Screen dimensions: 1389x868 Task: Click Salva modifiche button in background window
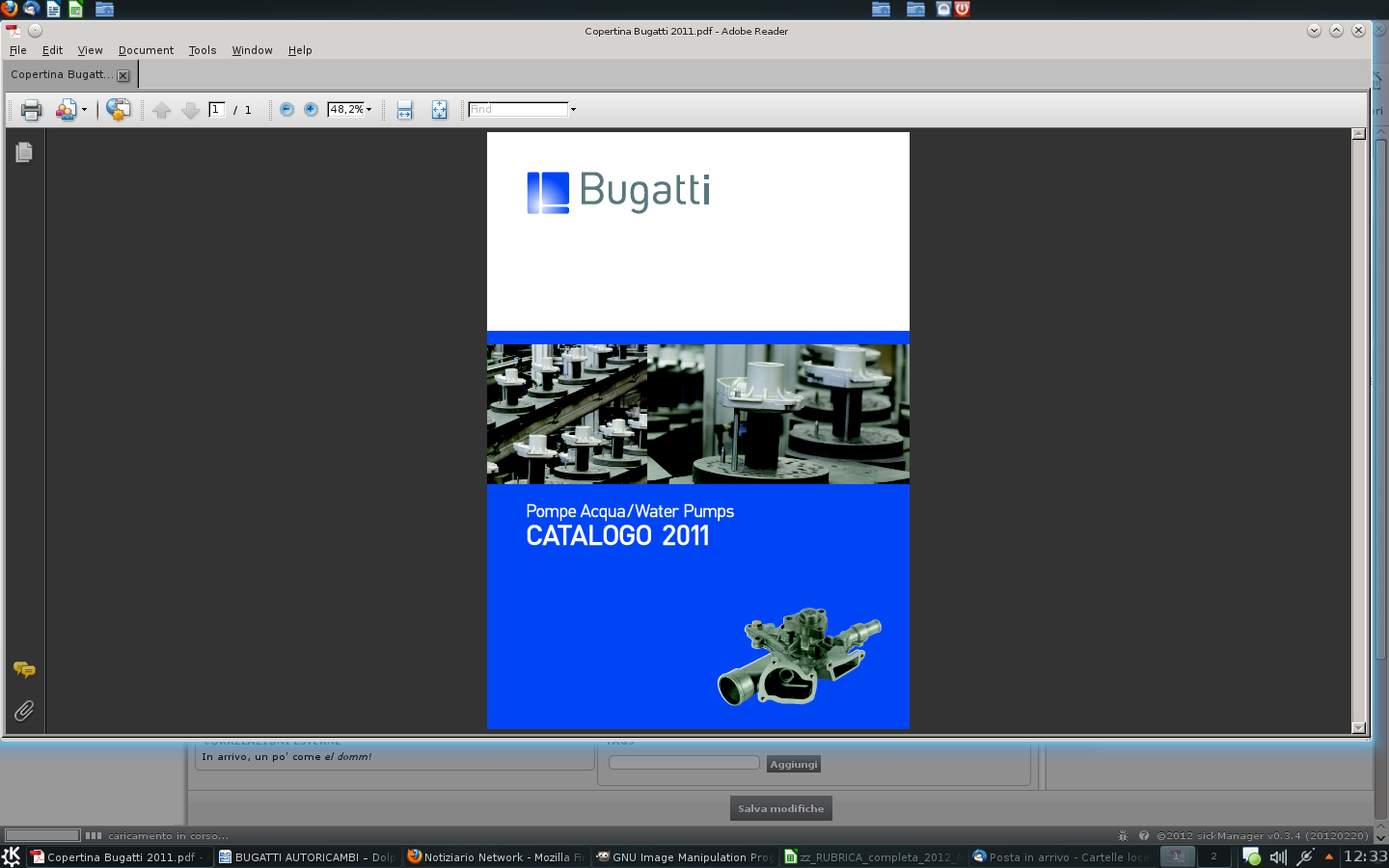(781, 808)
